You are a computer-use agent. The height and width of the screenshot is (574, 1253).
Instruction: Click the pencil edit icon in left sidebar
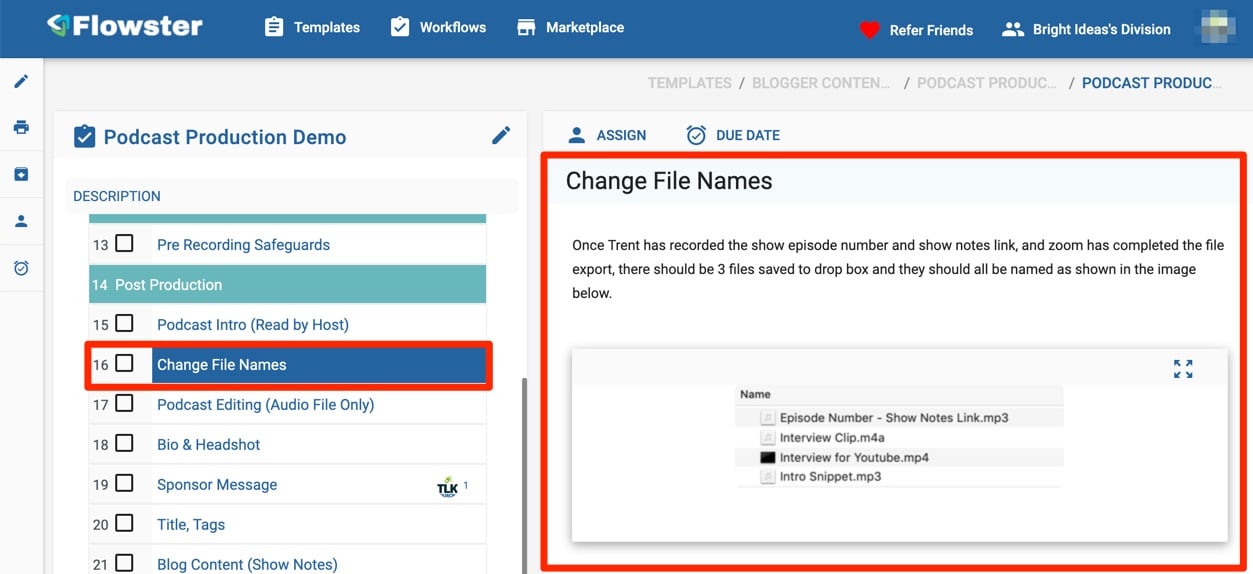tap(21, 81)
